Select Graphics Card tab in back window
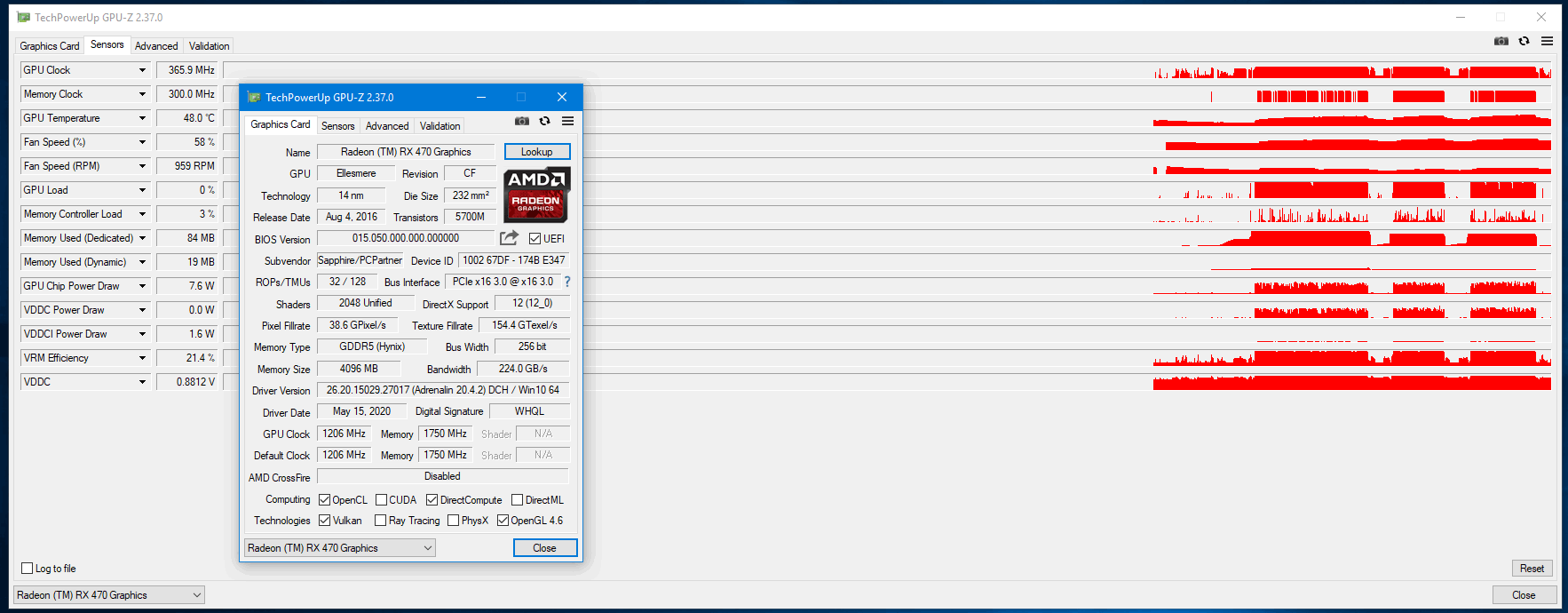This screenshot has width=1568, height=613. [50, 46]
